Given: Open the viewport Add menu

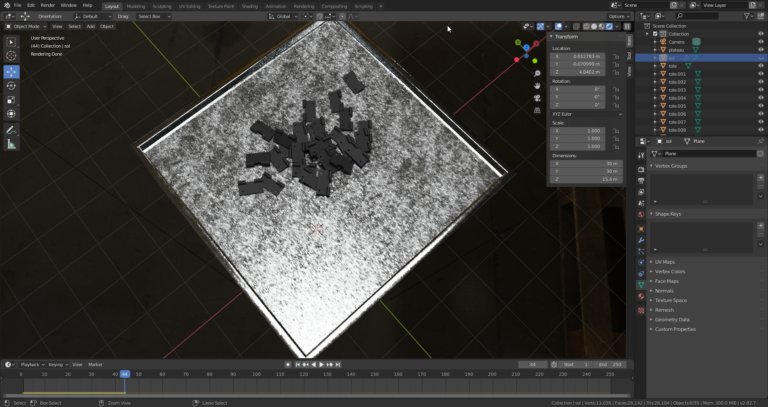Looking at the screenshot, I should (91, 26).
